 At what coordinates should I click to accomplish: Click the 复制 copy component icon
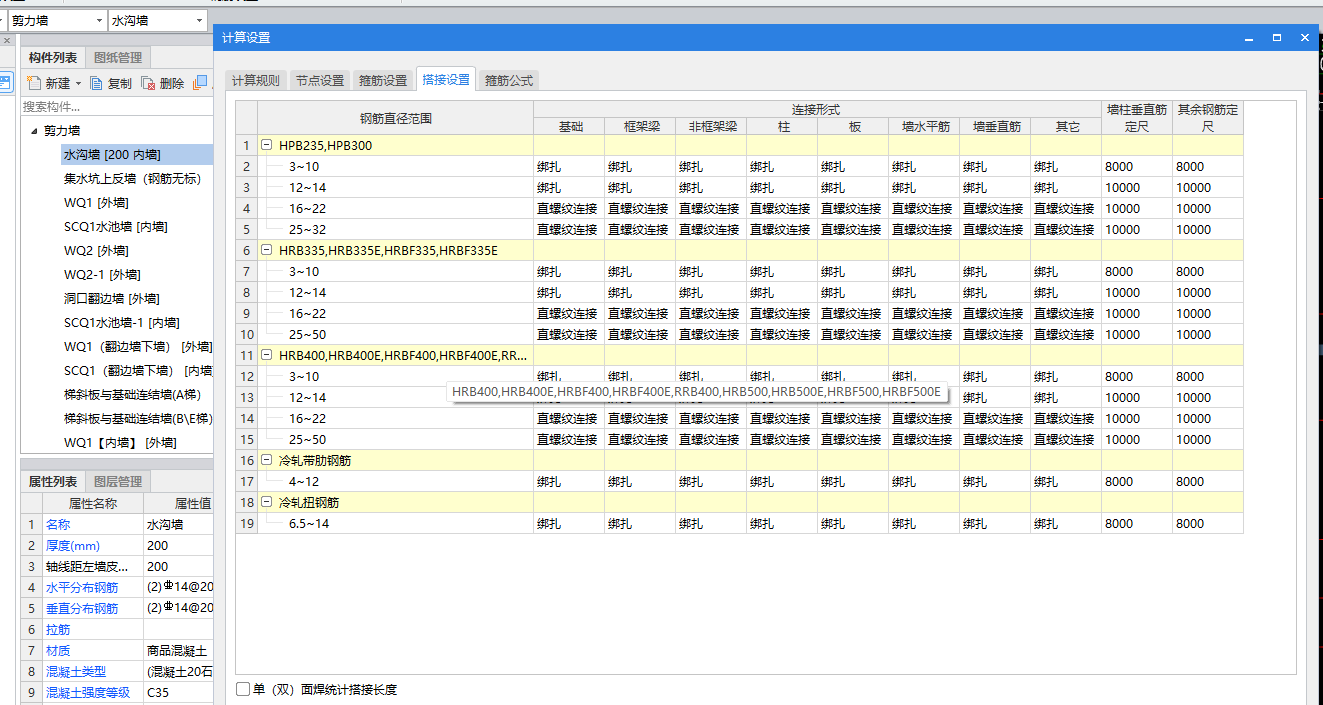point(97,83)
